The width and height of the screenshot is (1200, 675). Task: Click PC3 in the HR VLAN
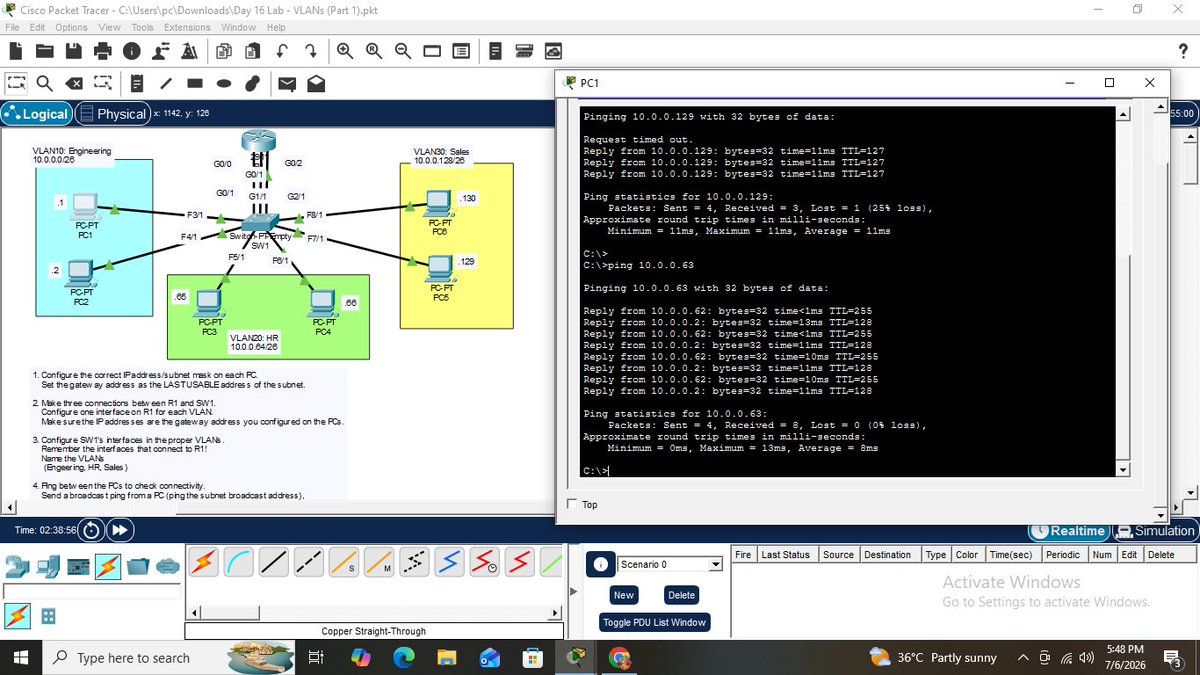tap(208, 301)
